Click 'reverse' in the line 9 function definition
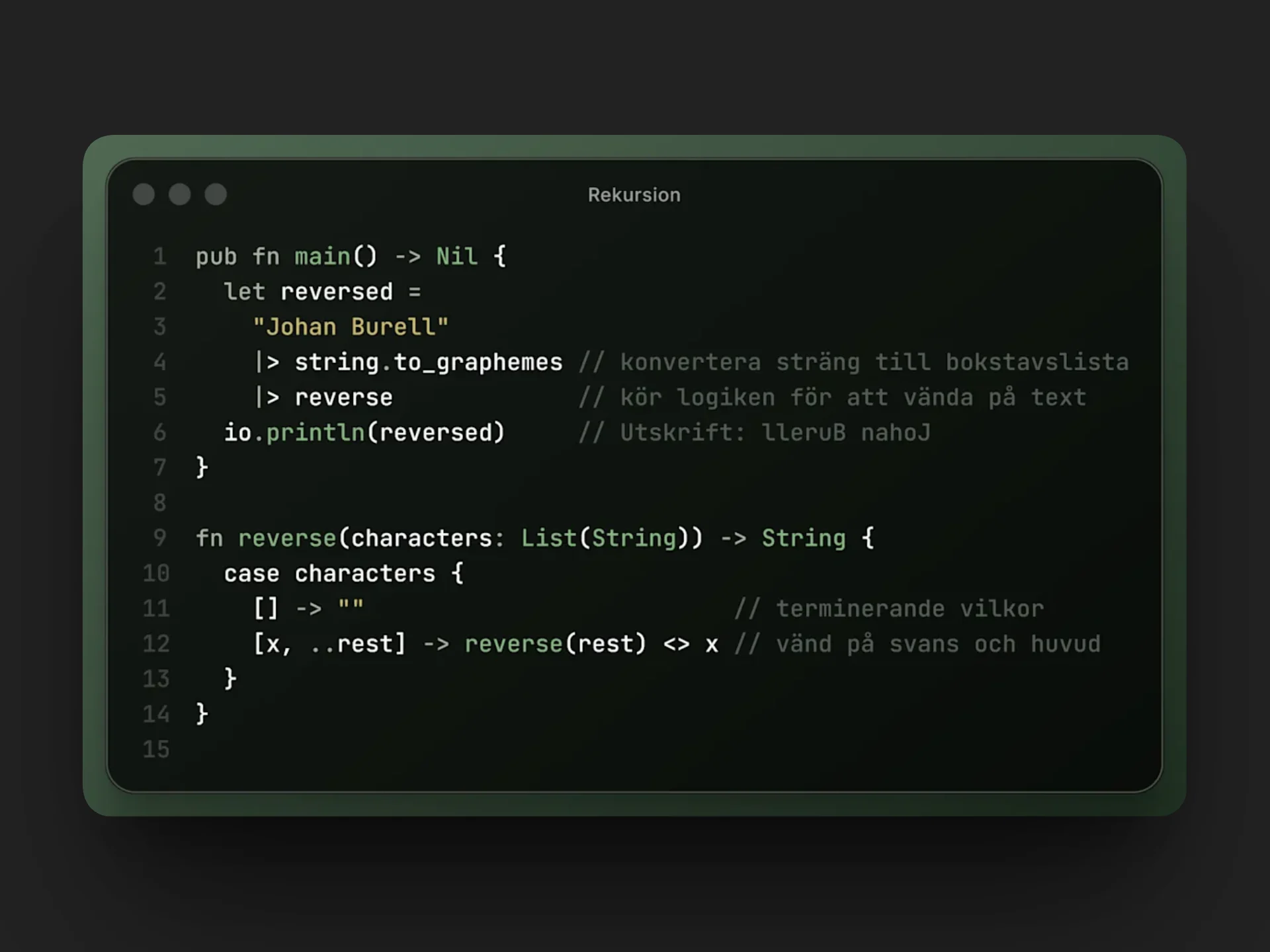The image size is (1270, 952). (287, 538)
